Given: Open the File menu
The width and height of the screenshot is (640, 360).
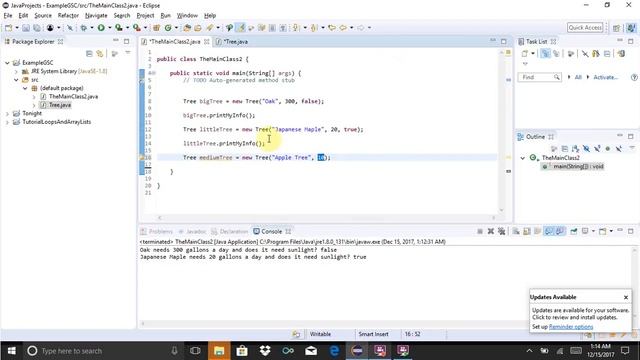Looking at the screenshot, I should click(x=8, y=16).
